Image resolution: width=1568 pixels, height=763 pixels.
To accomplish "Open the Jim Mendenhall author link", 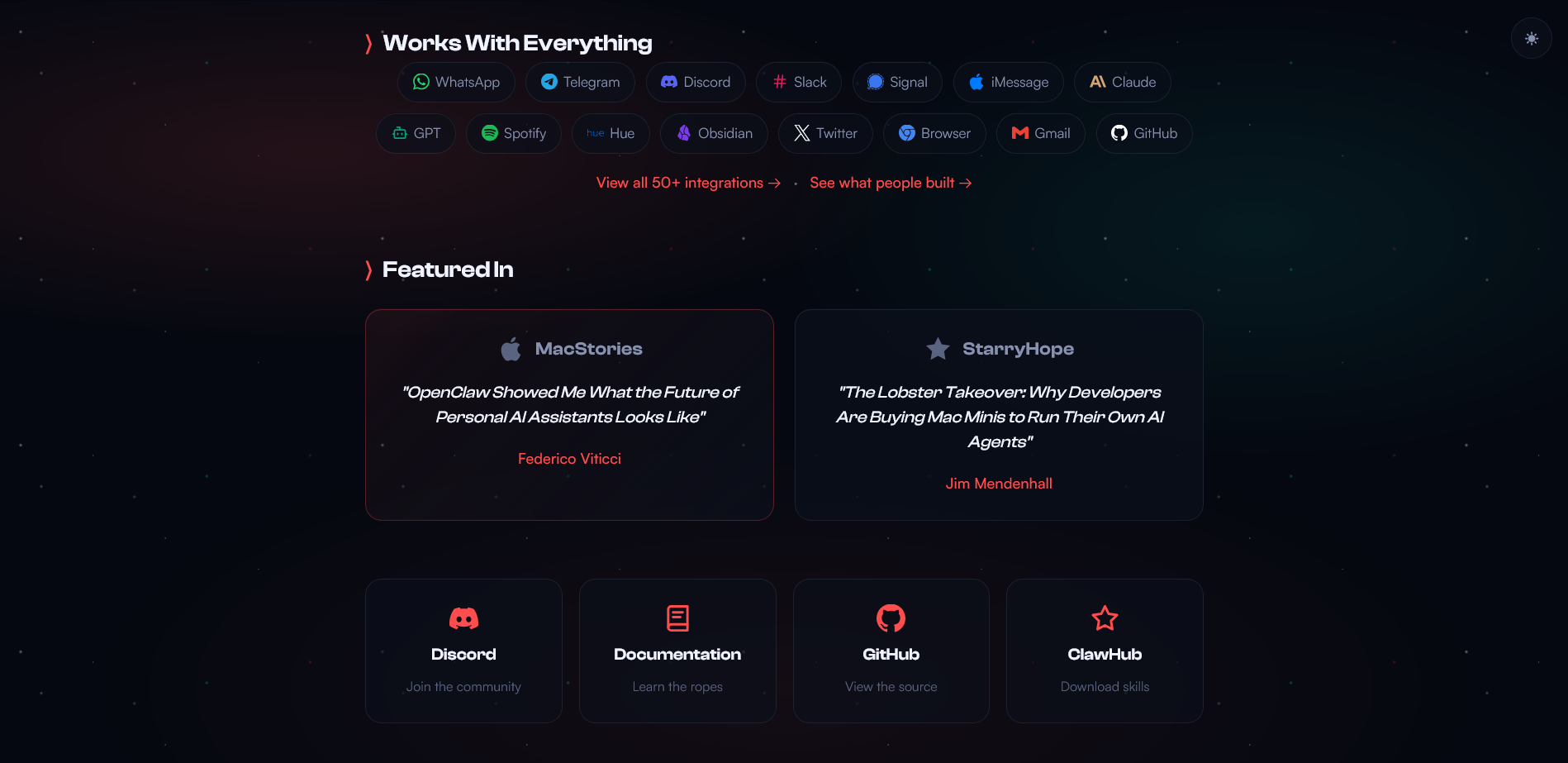I will pos(999,484).
